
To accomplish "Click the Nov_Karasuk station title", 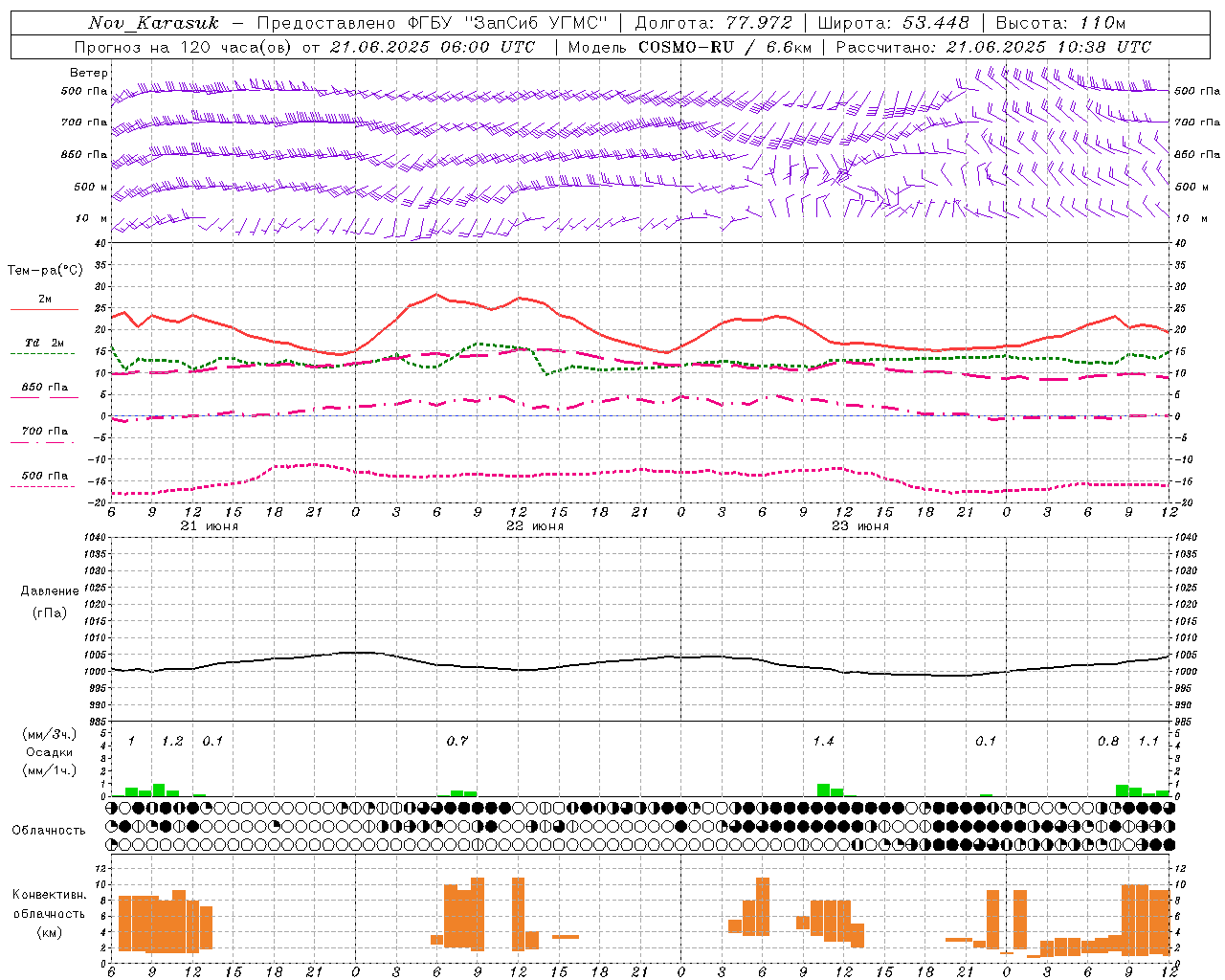I will tap(154, 23).
